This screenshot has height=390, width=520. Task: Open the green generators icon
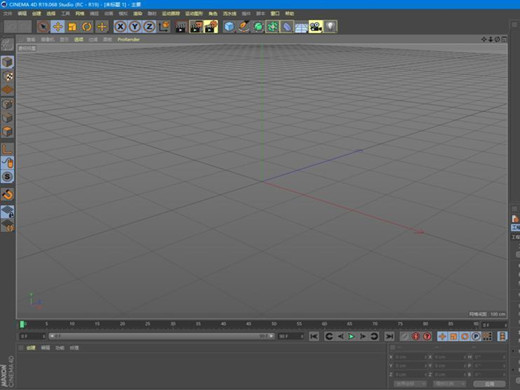click(x=258, y=27)
